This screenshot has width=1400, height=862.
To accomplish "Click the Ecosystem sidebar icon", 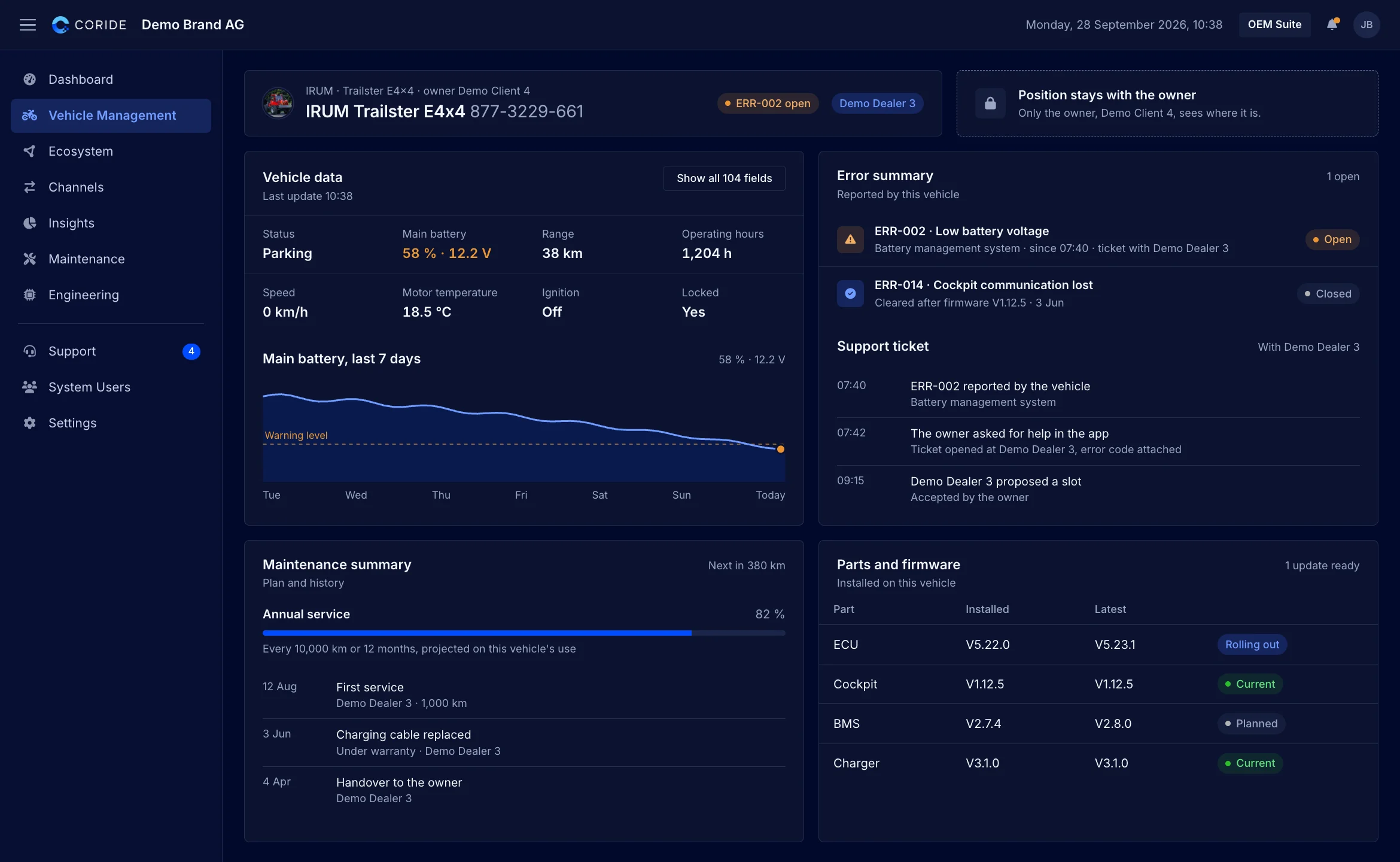I will click(30, 151).
